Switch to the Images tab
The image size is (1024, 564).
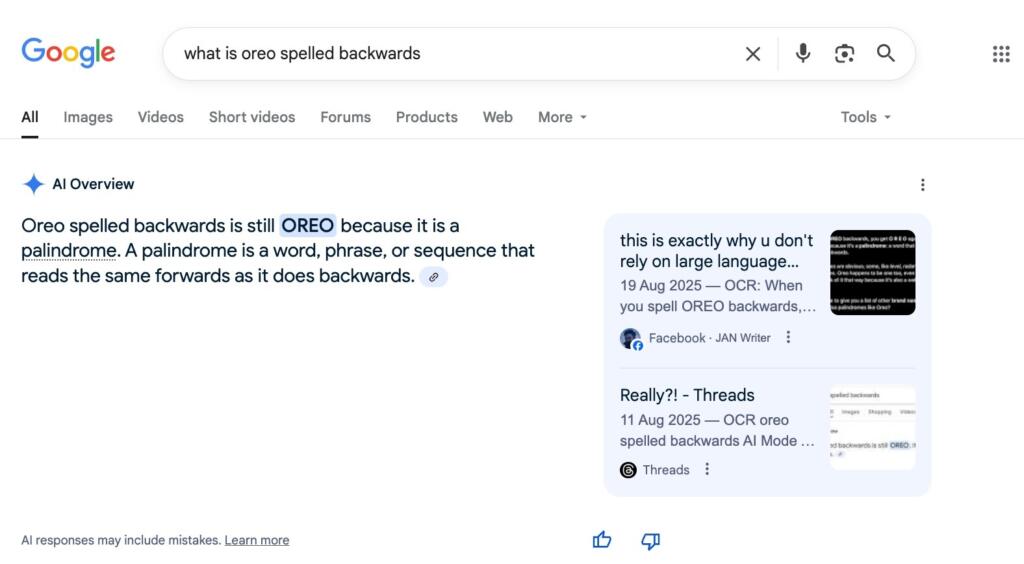tap(88, 117)
